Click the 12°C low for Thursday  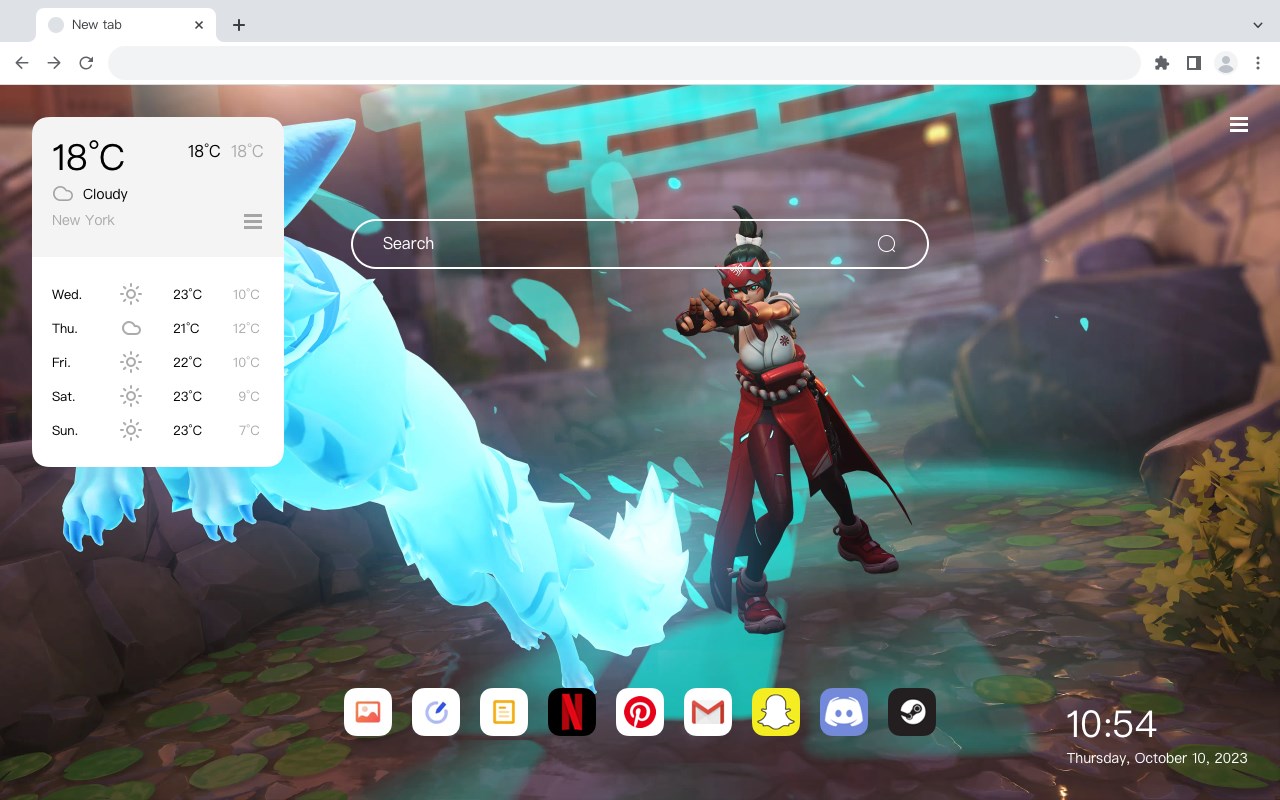pos(246,329)
